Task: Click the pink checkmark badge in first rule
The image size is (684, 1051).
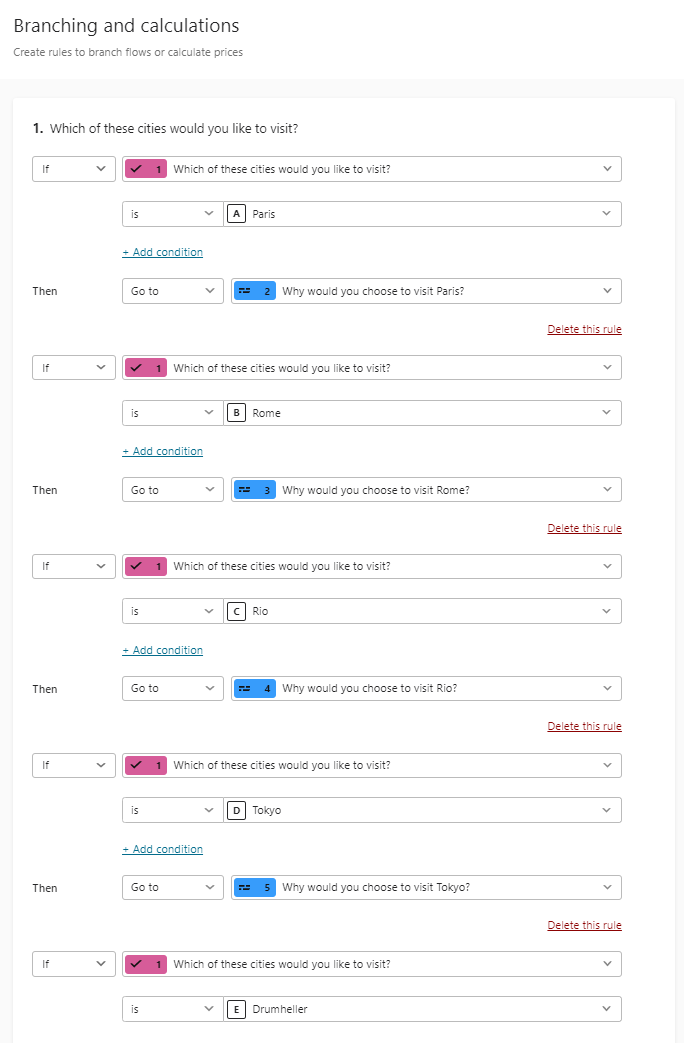Action: coord(146,169)
